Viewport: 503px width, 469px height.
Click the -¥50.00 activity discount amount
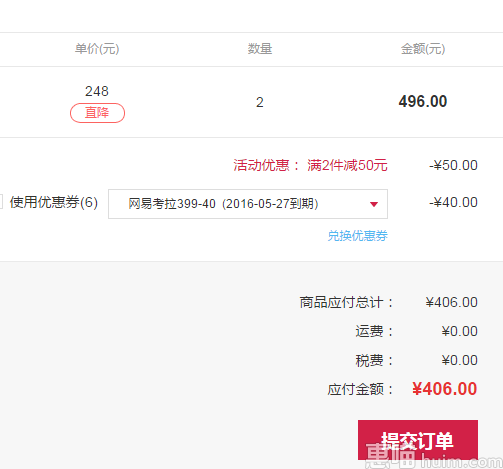[453, 165]
